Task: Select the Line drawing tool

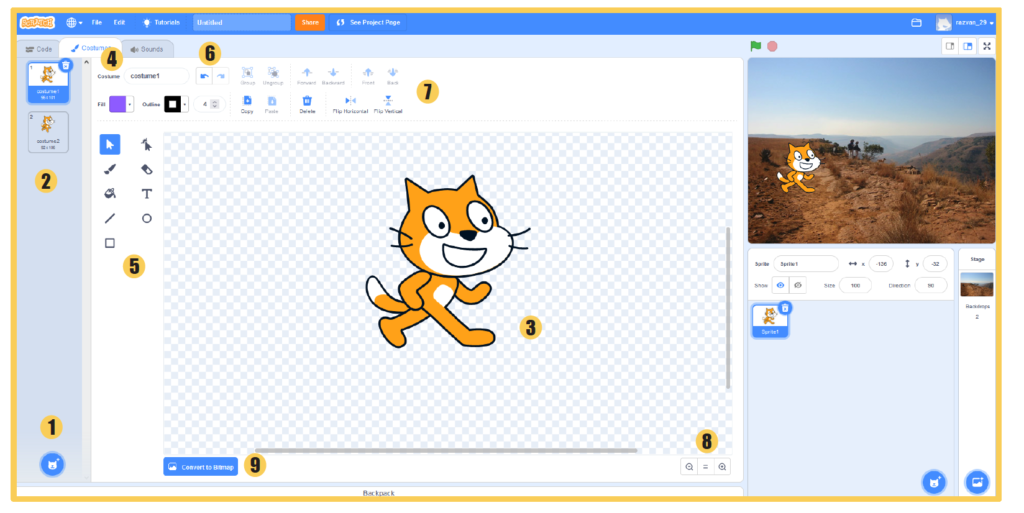Action: click(110, 218)
